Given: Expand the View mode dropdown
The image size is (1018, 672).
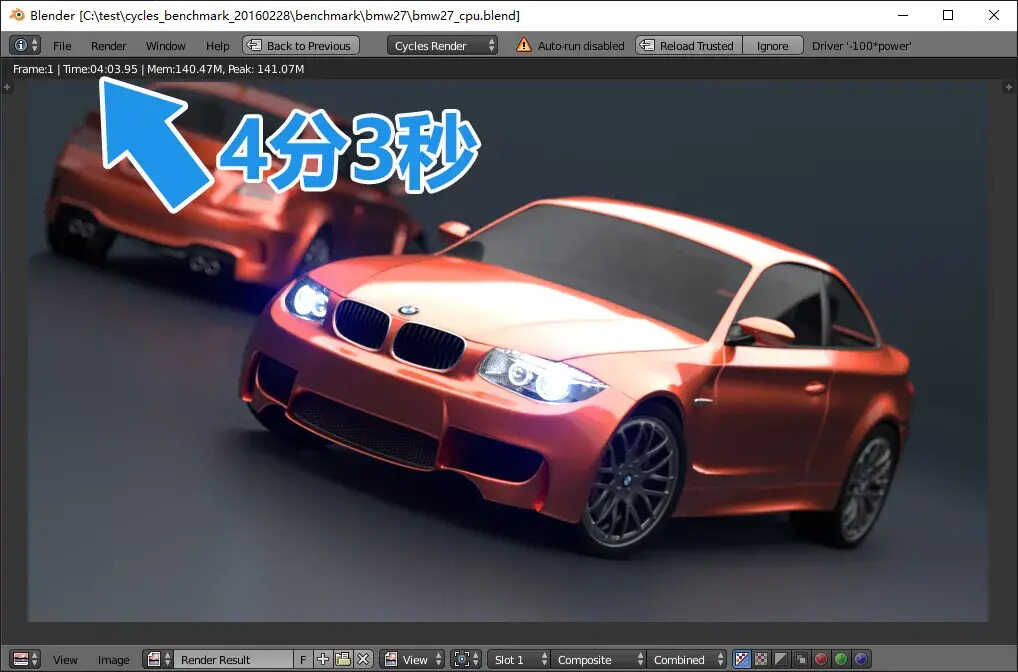Looking at the screenshot, I should pyautogui.click(x=412, y=660).
